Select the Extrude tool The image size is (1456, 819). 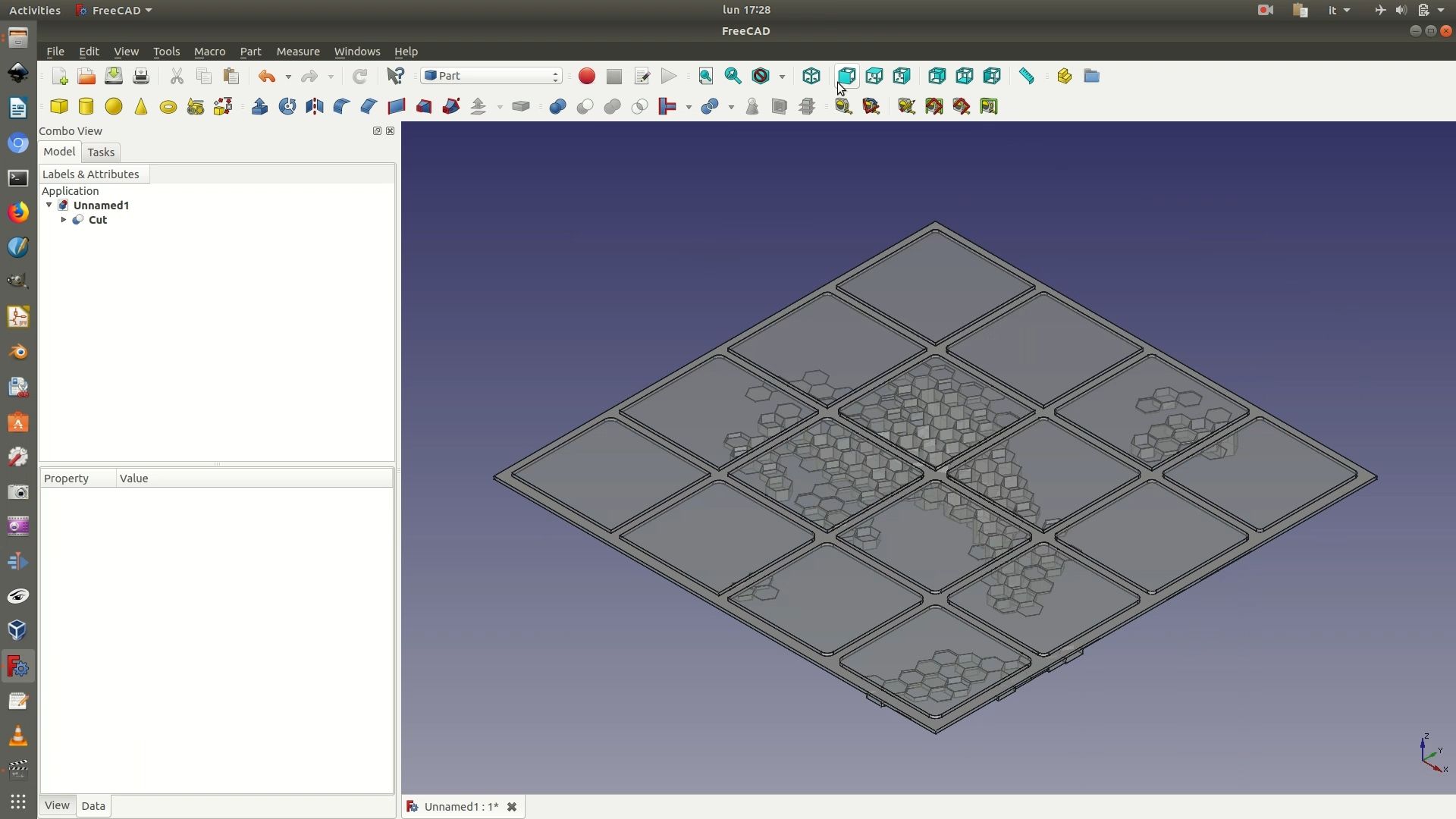[260, 106]
